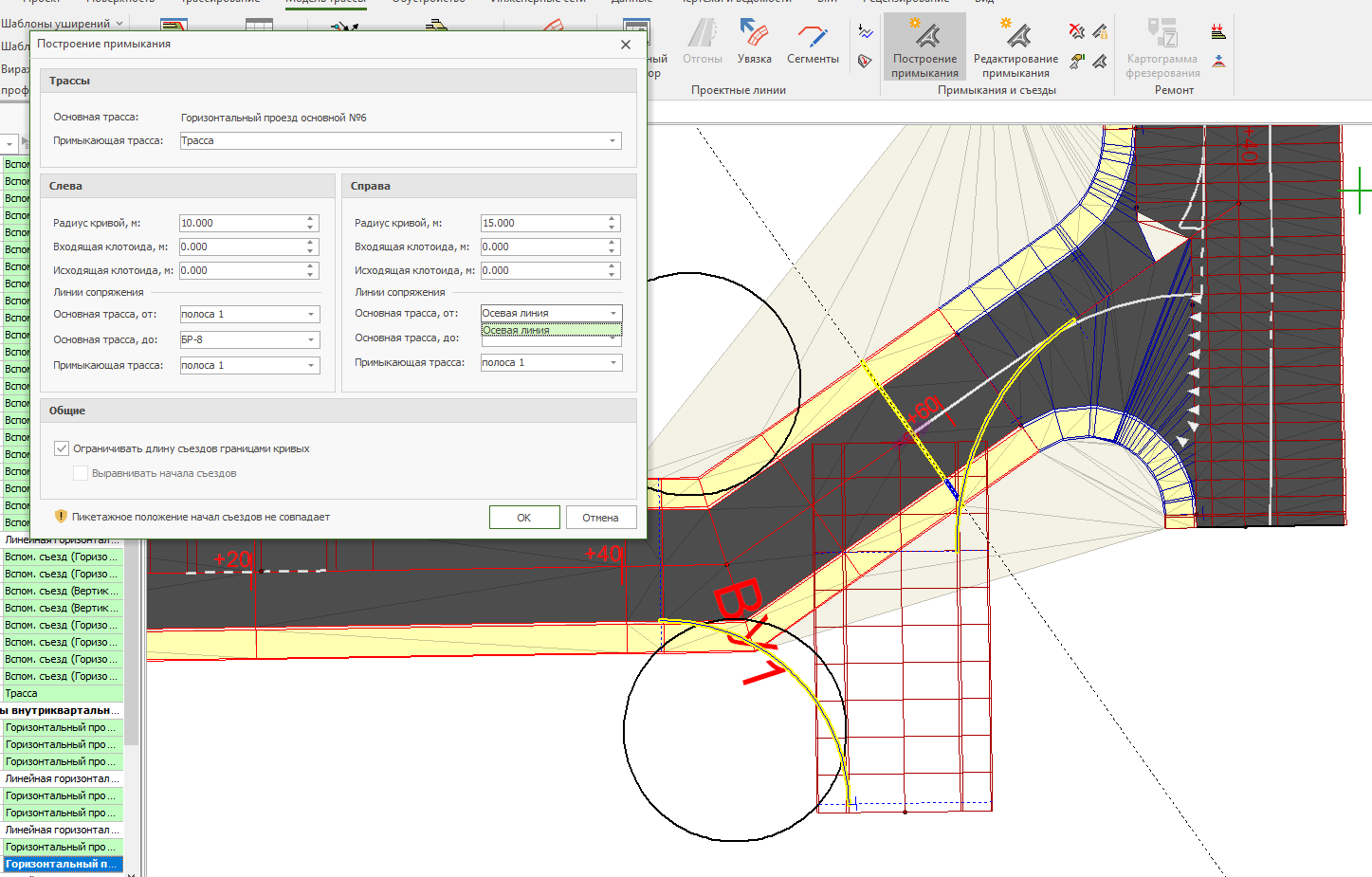Open Справа Основная трасса, от dropdown
Image resolution: width=1372 pixels, height=877 pixels.
(551, 313)
